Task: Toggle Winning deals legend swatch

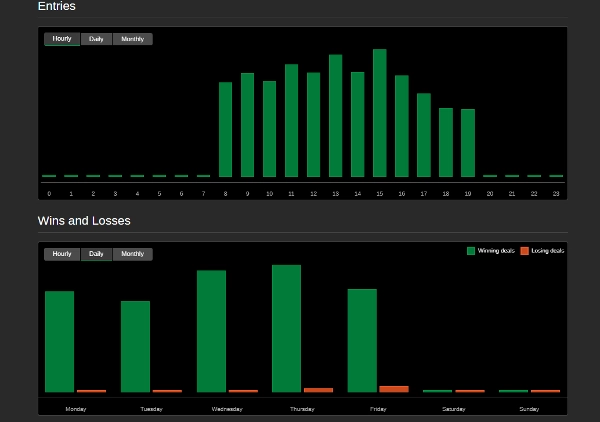Action: [471, 251]
